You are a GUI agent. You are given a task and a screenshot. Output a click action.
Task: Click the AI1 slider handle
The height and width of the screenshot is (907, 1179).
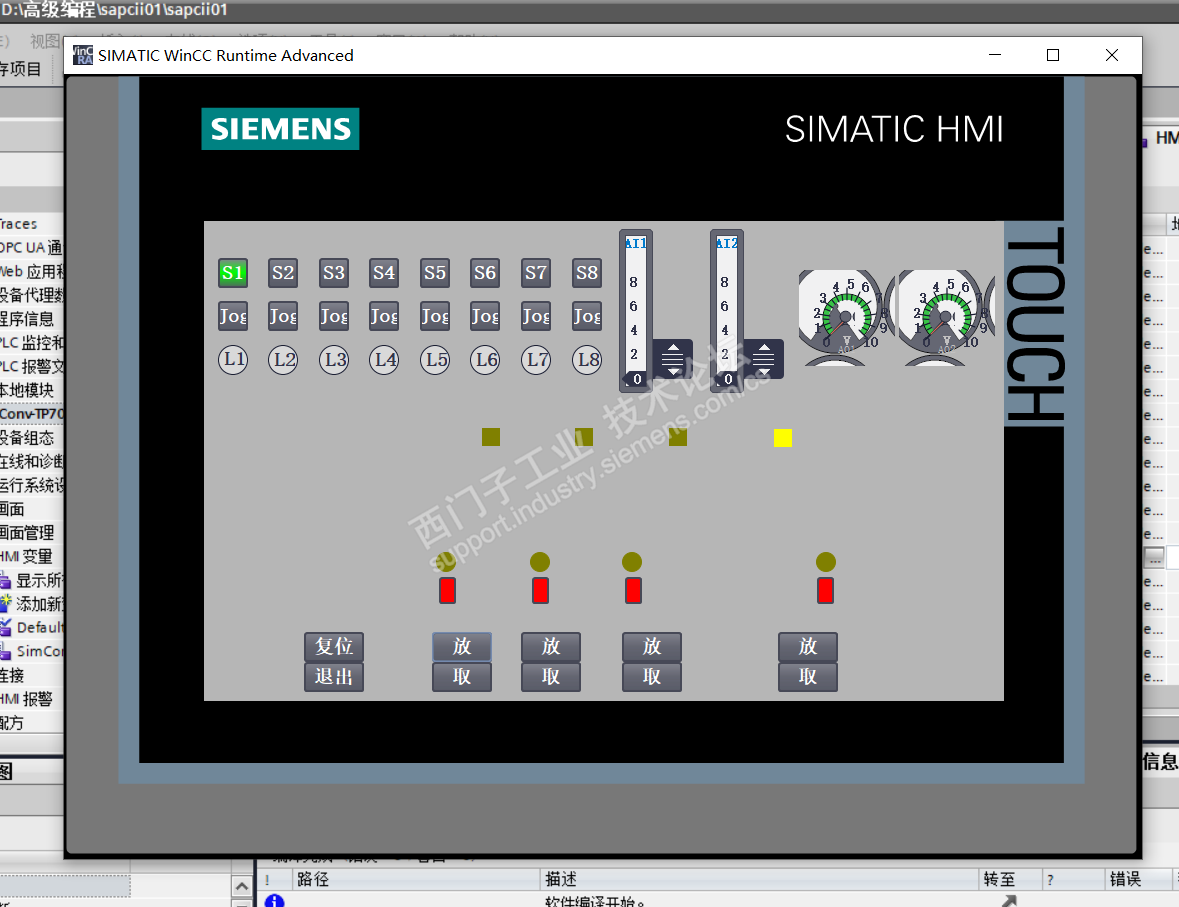673,359
